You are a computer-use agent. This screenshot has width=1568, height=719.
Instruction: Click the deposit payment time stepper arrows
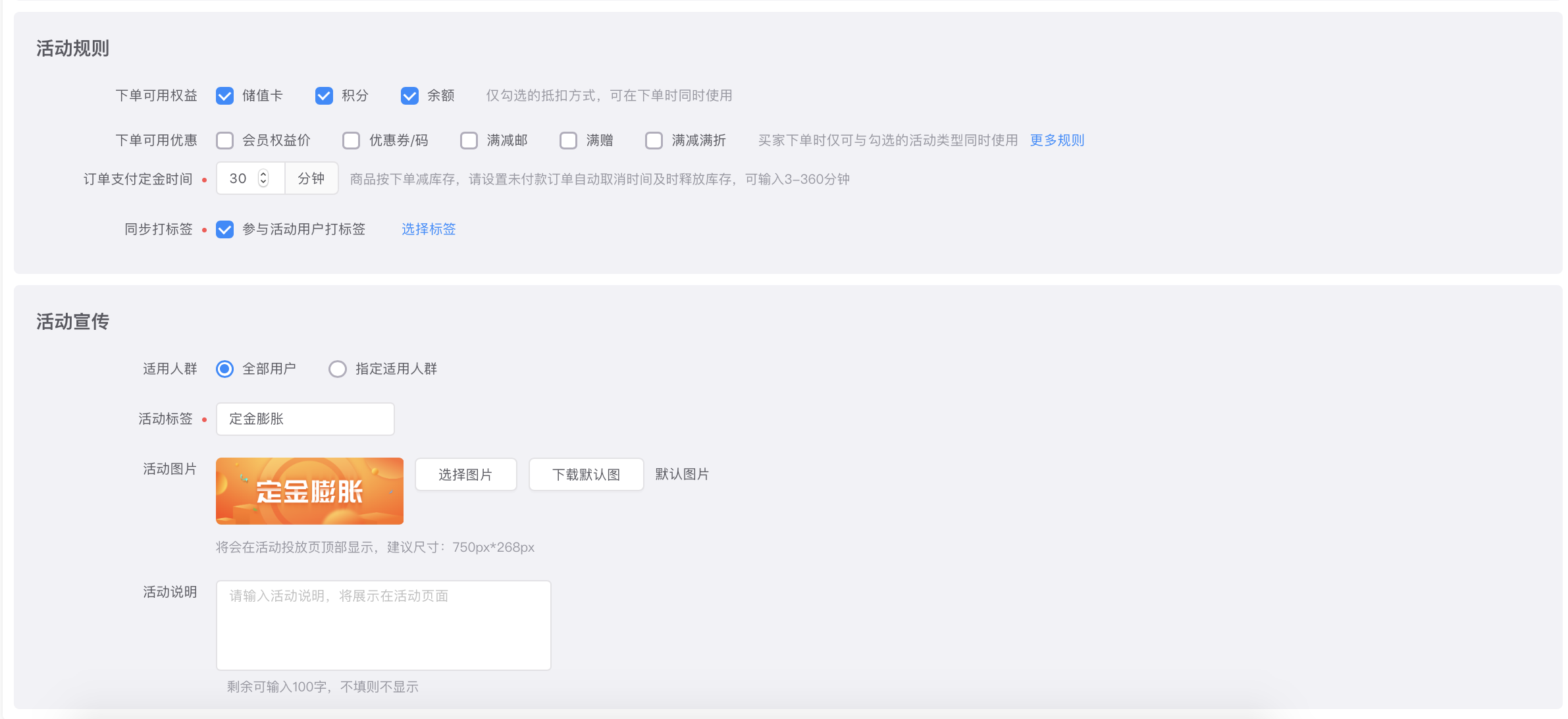coord(263,178)
